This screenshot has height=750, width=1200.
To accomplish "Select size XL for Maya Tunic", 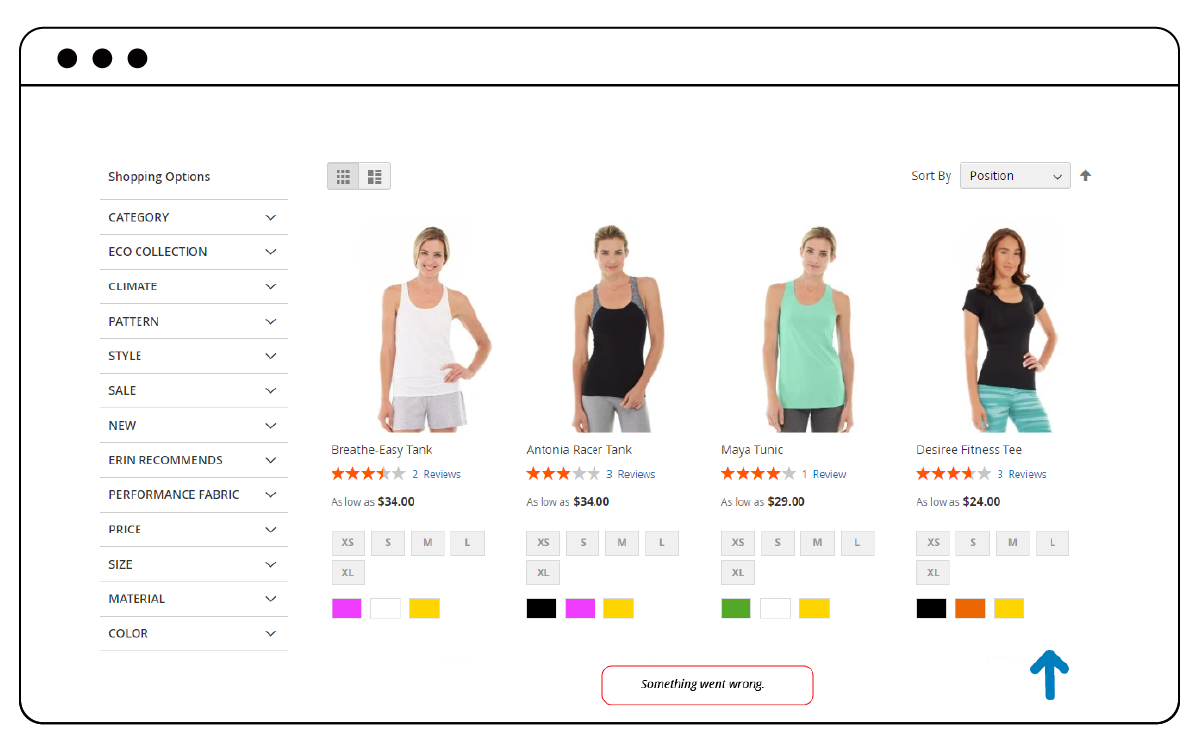I will (738, 573).
